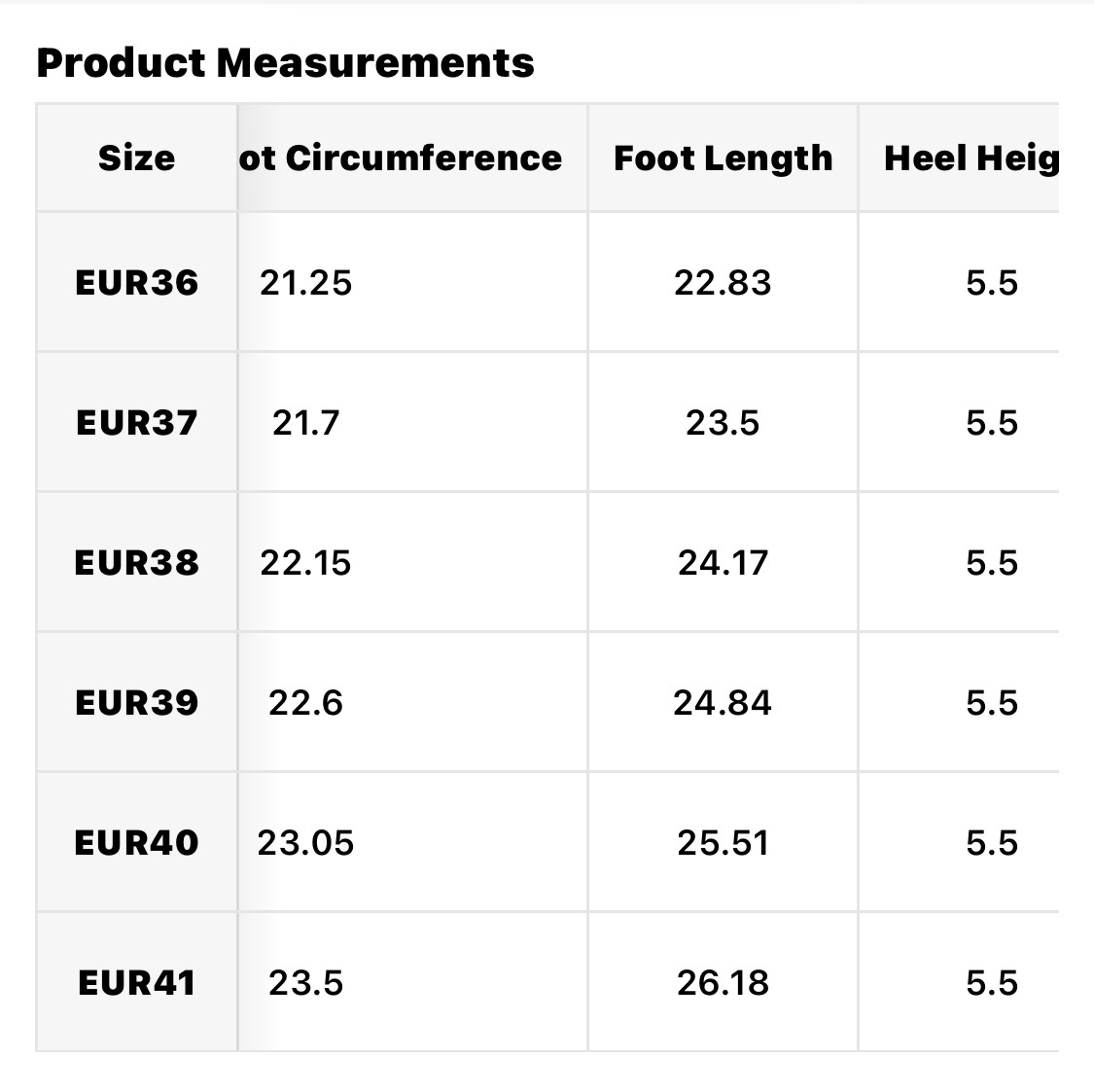Select the EUR41 size row label

pyautogui.click(x=136, y=983)
